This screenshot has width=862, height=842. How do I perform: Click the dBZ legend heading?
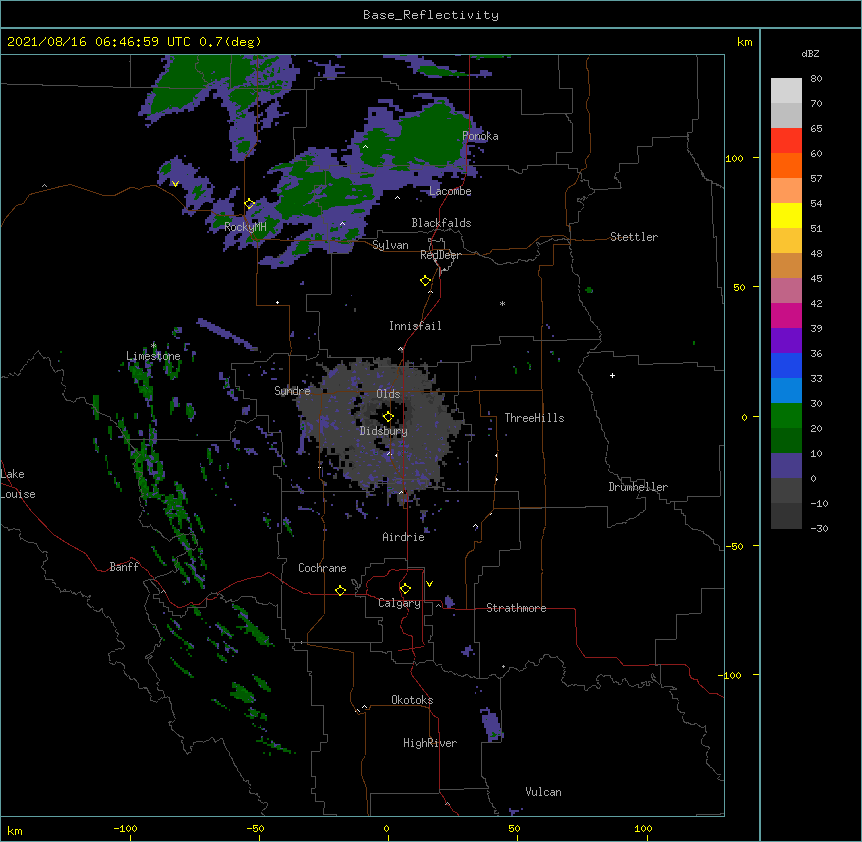[810, 53]
